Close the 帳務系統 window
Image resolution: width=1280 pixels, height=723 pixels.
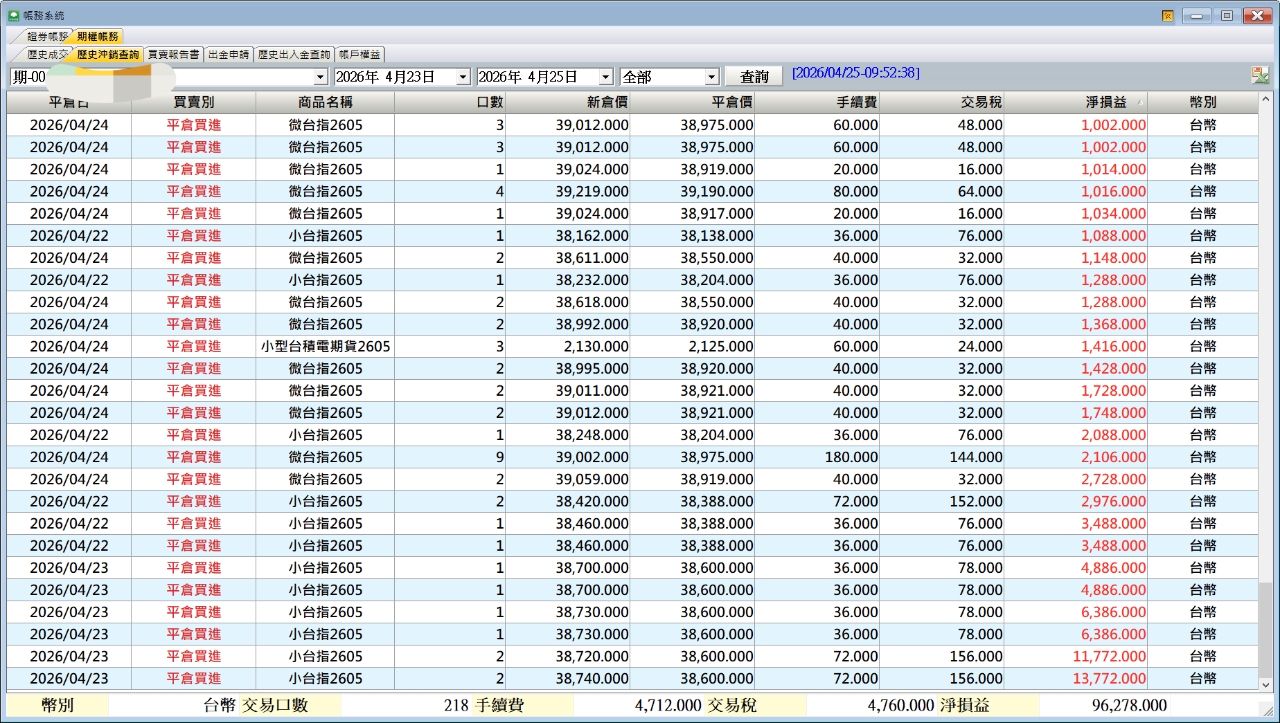(1256, 15)
